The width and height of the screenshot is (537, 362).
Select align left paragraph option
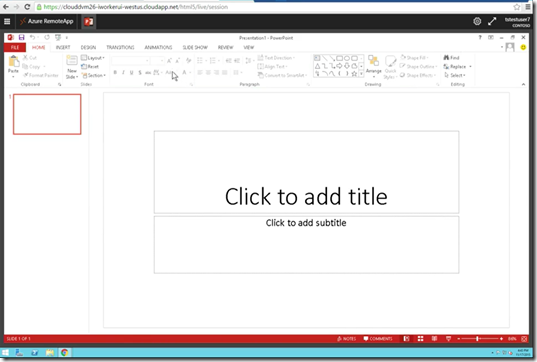click(x=200, y=72)
